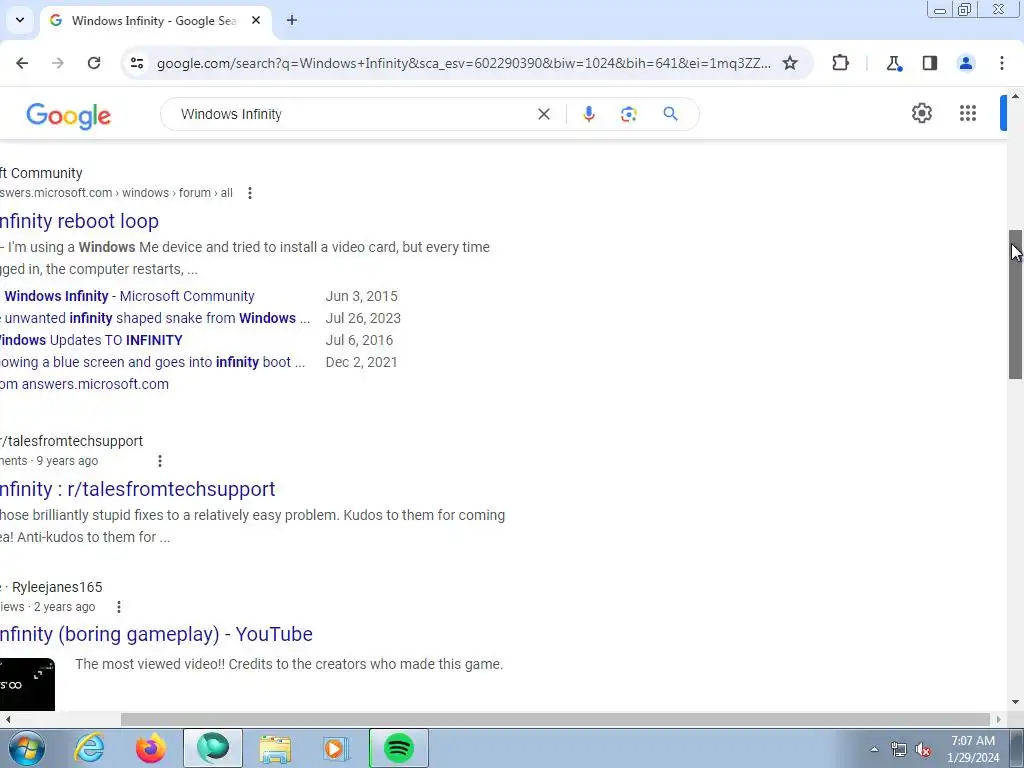Click the horizontal scrollbar thumb
The width and height of the screenshot is (1024, 768).
(555, 720)
